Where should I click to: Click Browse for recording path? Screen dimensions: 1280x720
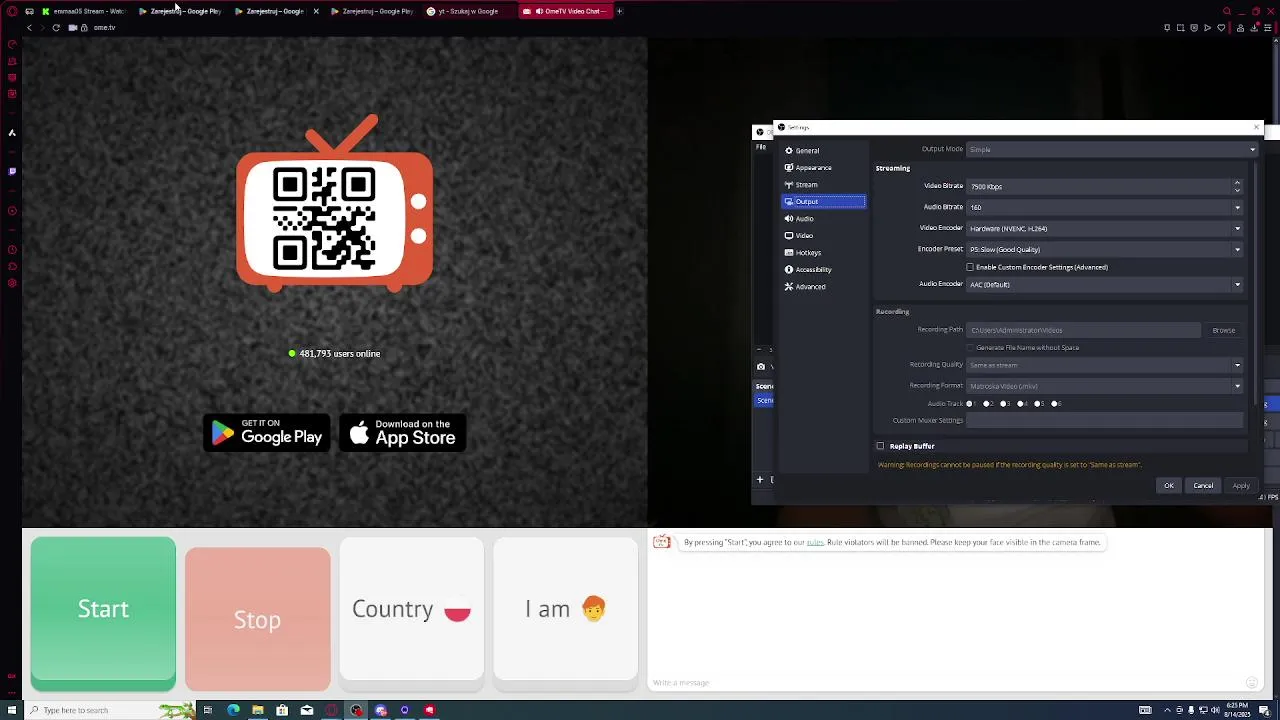pyautogui.click(x=1224, y=330)
